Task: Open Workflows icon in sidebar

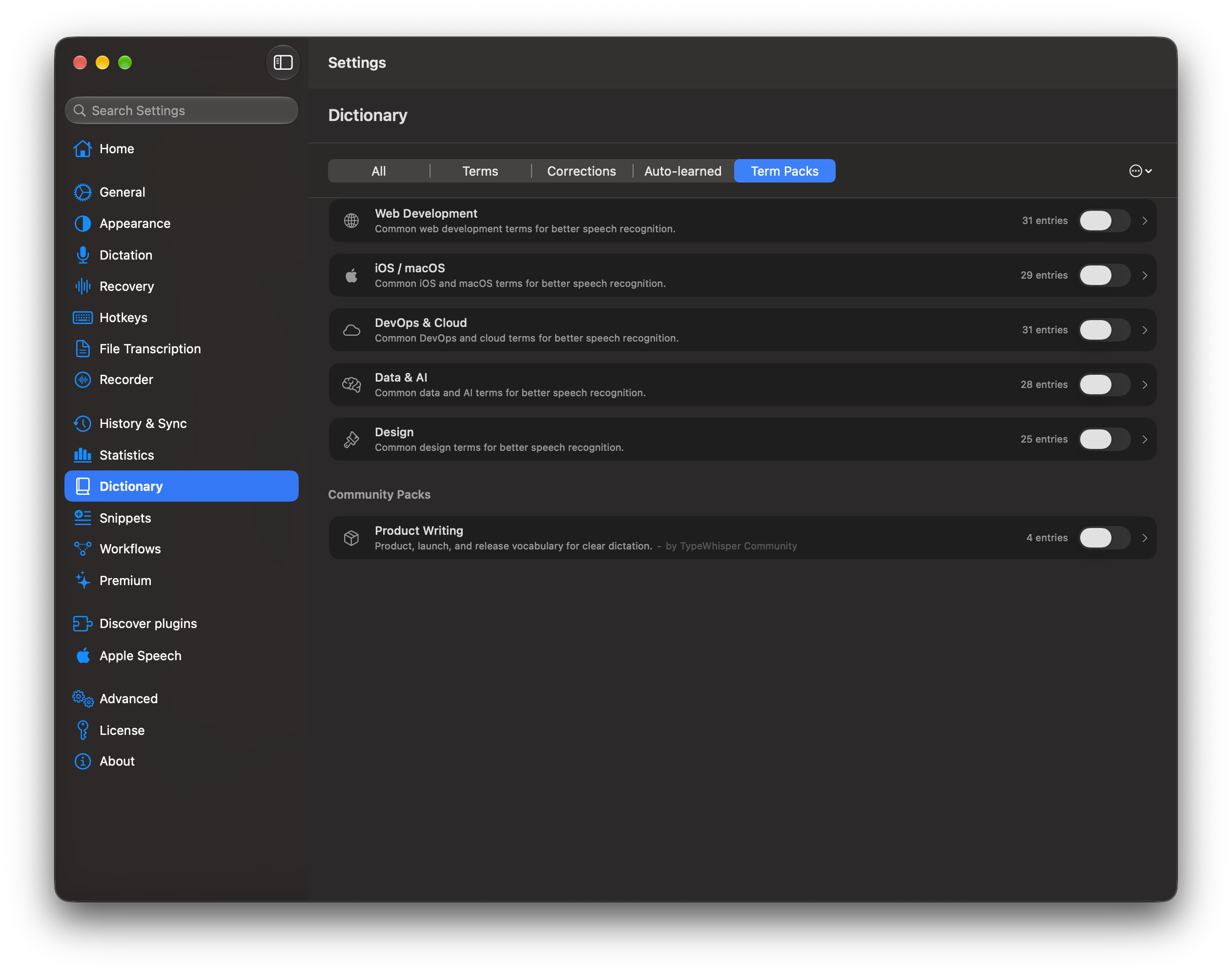Action: [x=82, y=548]
